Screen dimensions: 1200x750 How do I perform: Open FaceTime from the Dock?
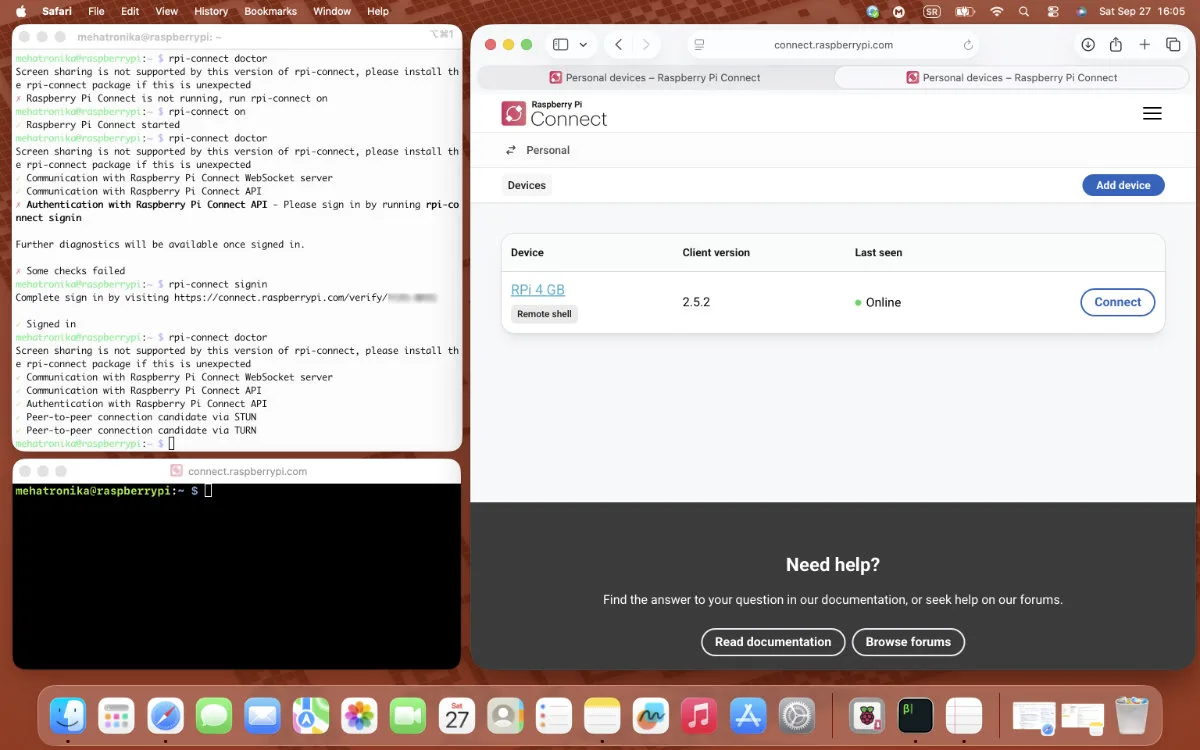408,716
